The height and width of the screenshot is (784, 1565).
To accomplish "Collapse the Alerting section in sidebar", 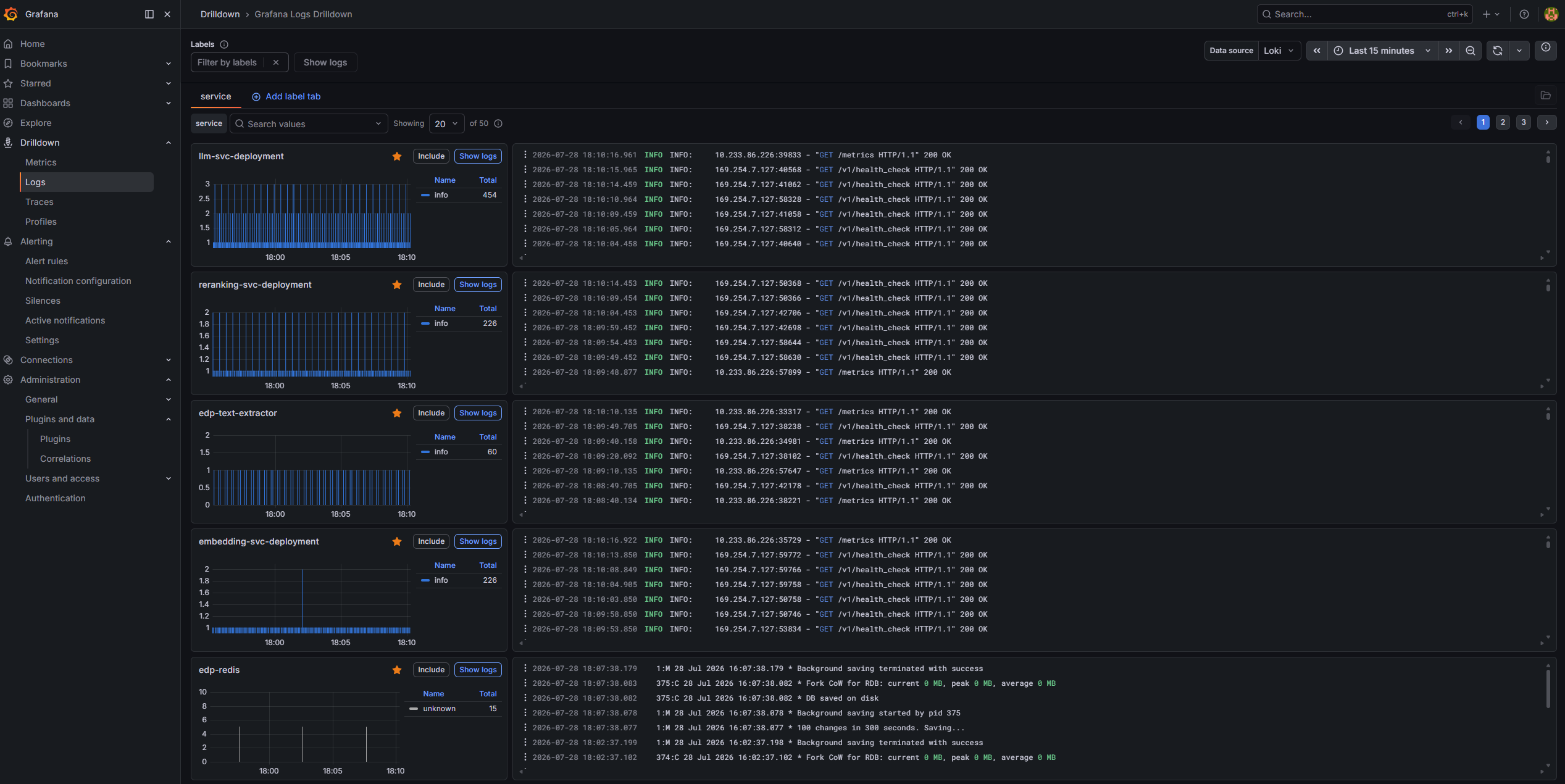I will point(169,241).
